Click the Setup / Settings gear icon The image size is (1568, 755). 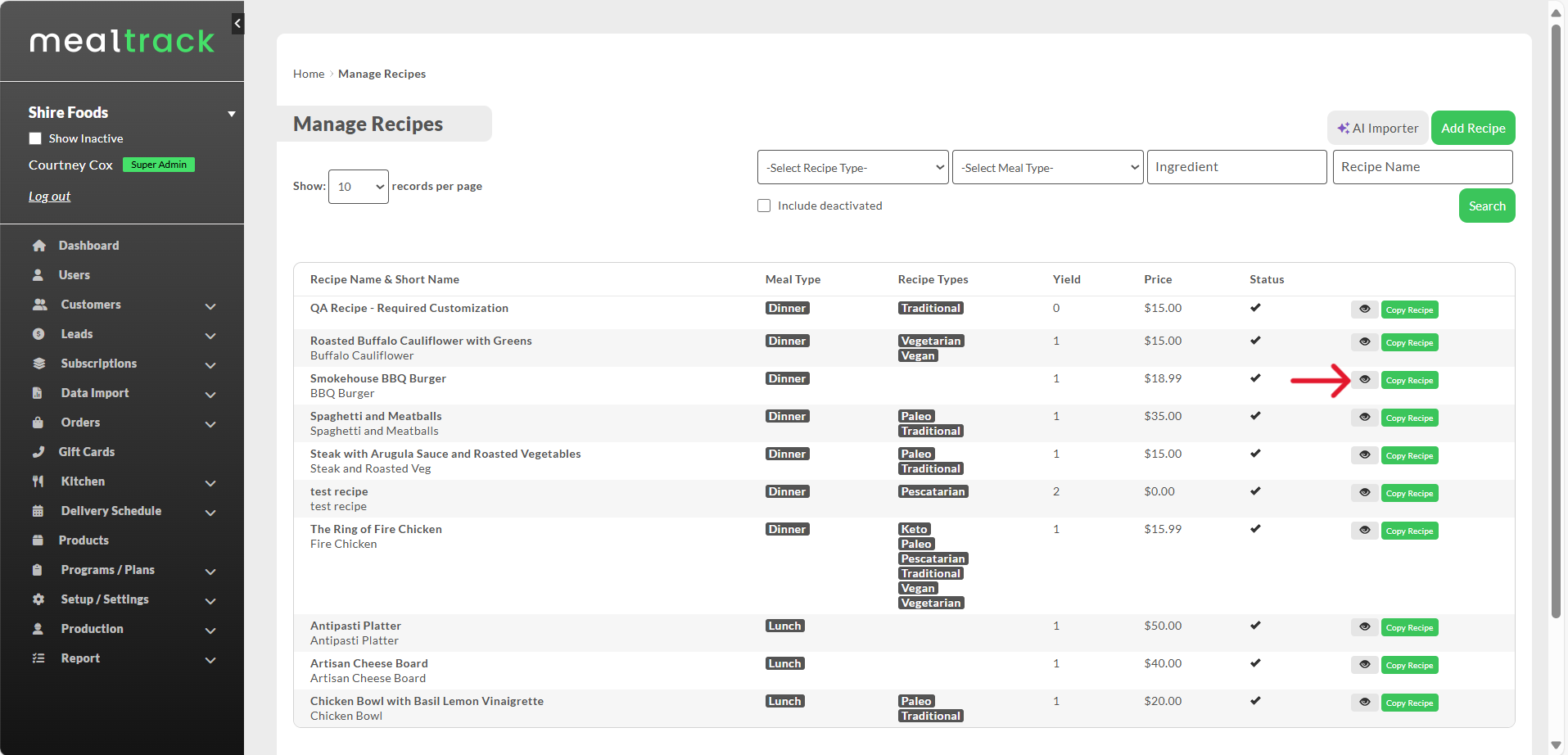[x=38, y=599]
